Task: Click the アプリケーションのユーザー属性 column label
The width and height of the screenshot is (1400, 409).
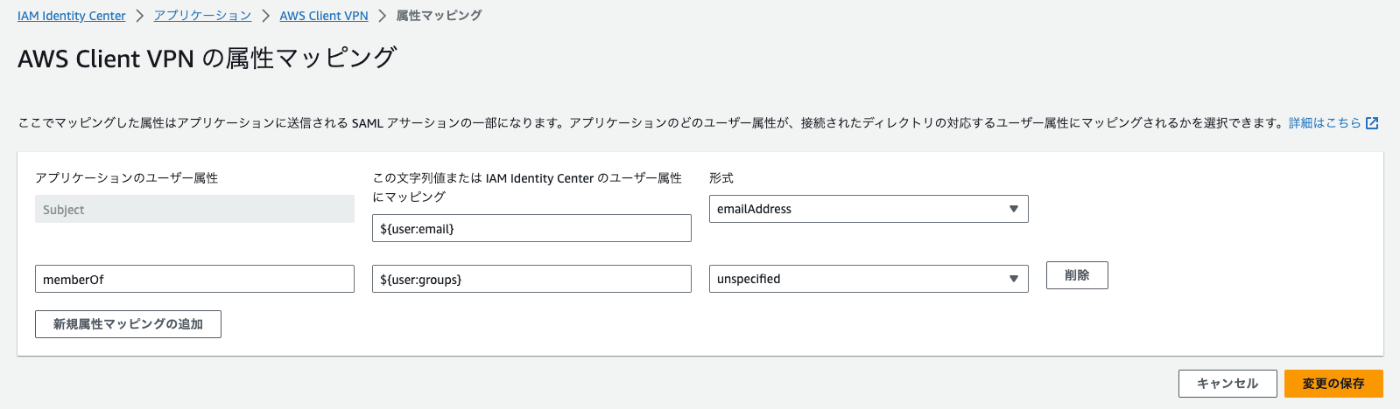Action: coord(127,178)
